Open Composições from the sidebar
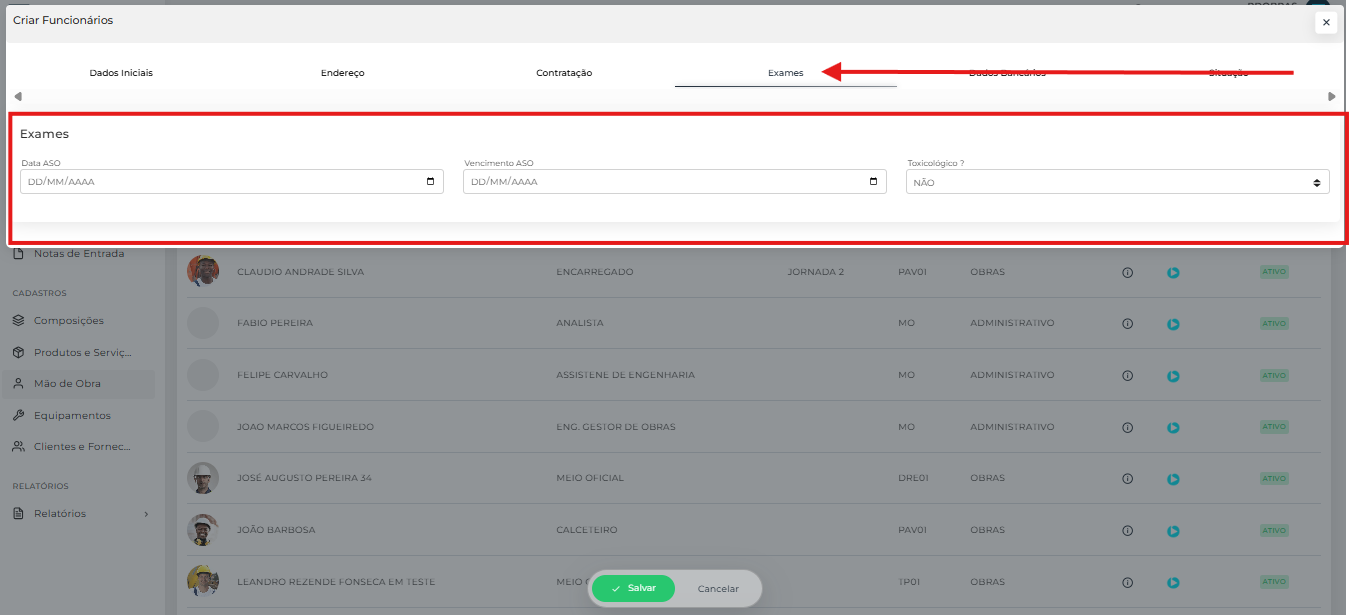Viewport: 1349px width, 615px height. pyautogui.click(x=68, y=321)
